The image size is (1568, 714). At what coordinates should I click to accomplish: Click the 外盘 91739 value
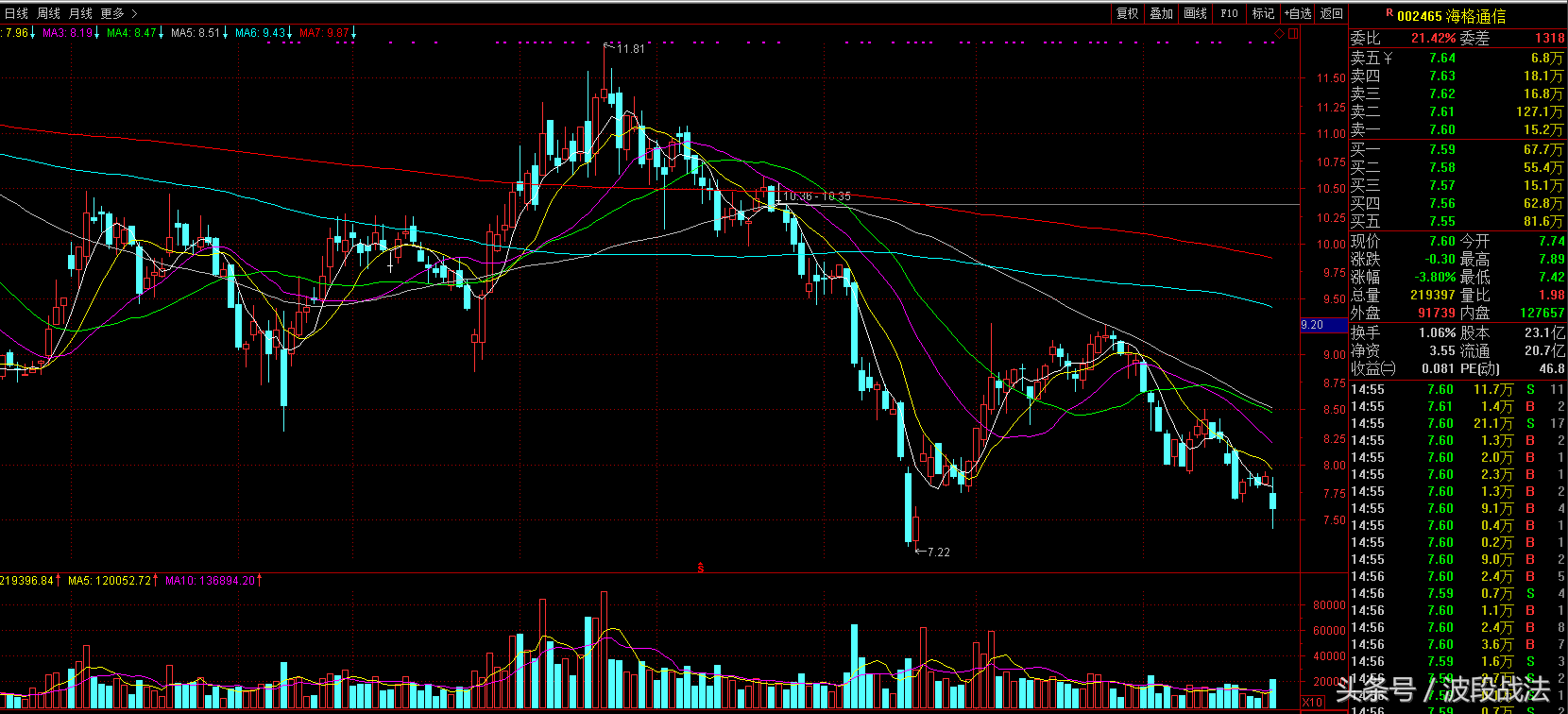click(x=1436, y=313)
